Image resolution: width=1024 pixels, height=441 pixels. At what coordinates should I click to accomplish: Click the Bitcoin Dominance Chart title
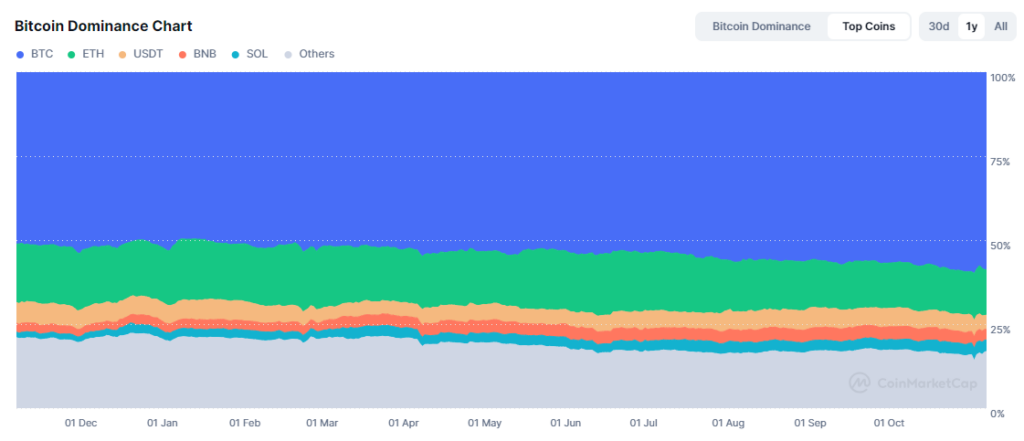click(x=103, y=26)
